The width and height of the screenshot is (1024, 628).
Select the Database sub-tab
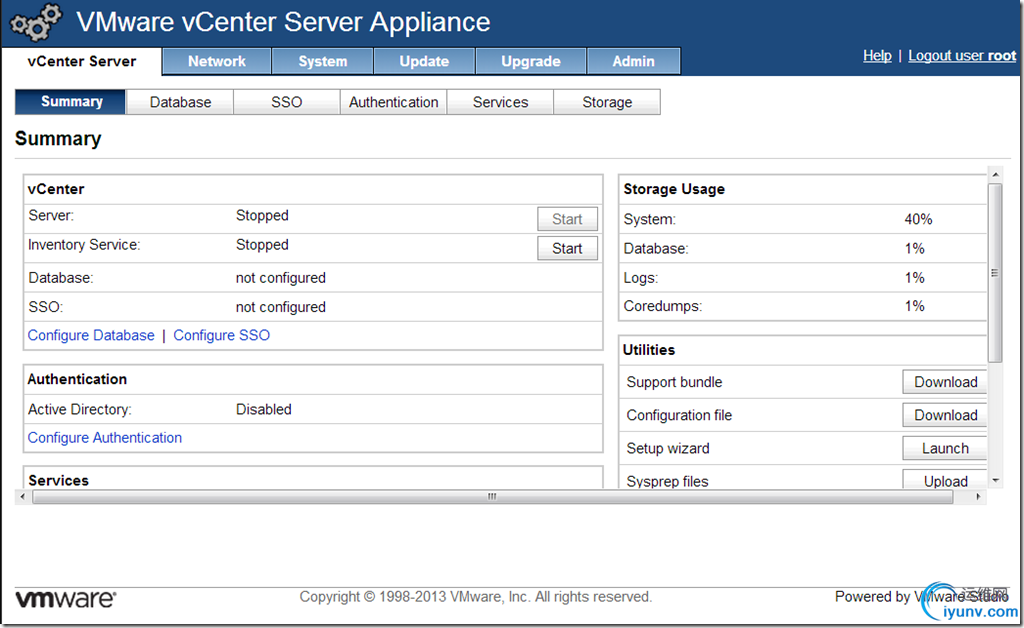pyautogui.click(x=180, y=102)
